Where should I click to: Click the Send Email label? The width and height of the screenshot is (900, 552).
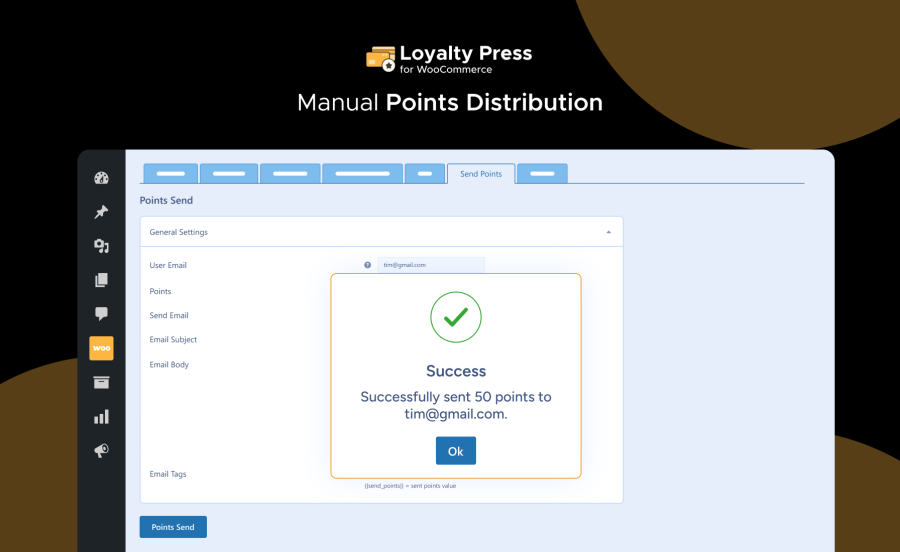(x=169, y=316)
